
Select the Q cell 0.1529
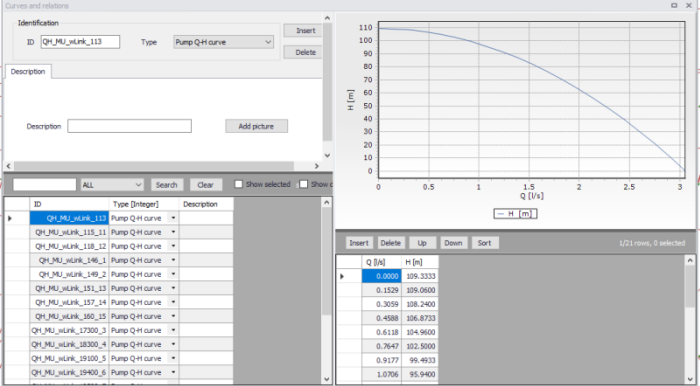point(381,290)
